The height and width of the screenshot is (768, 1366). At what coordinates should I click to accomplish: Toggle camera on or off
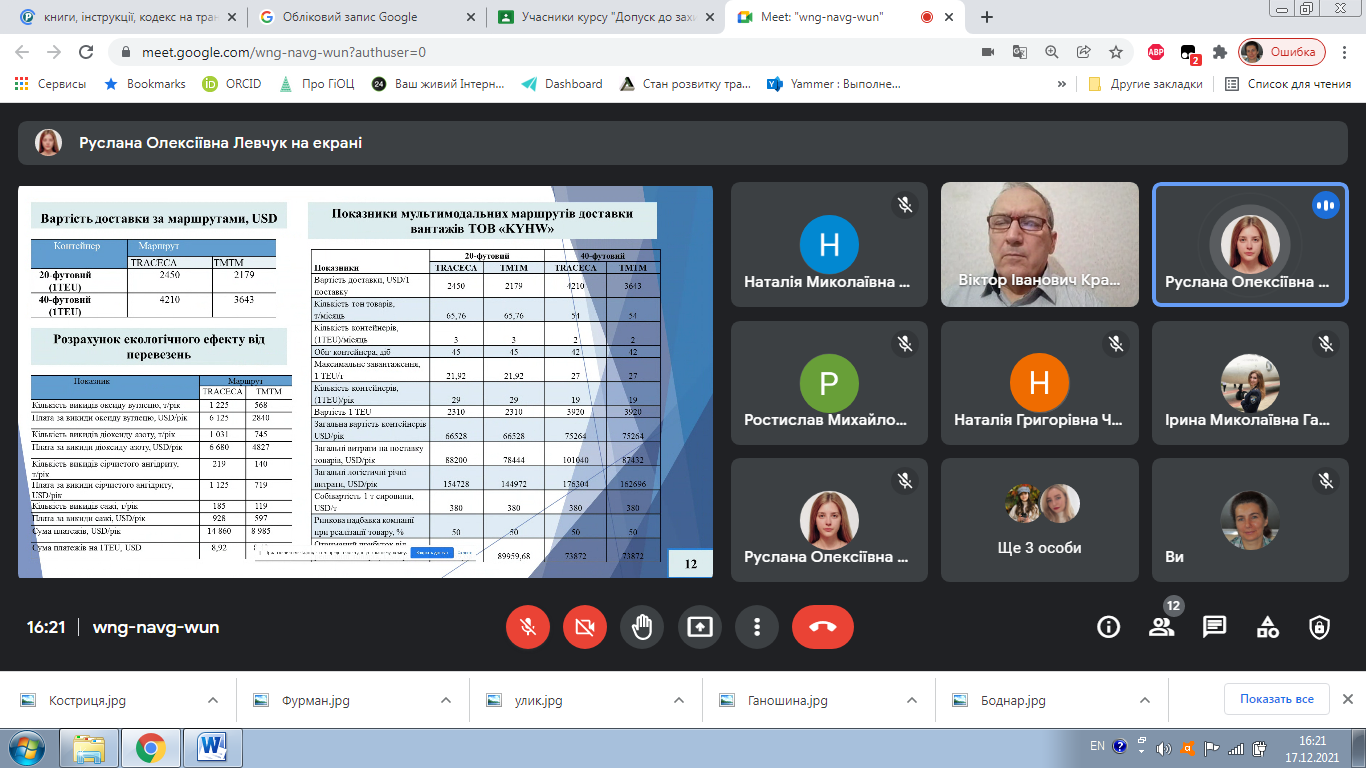(585, 627)
